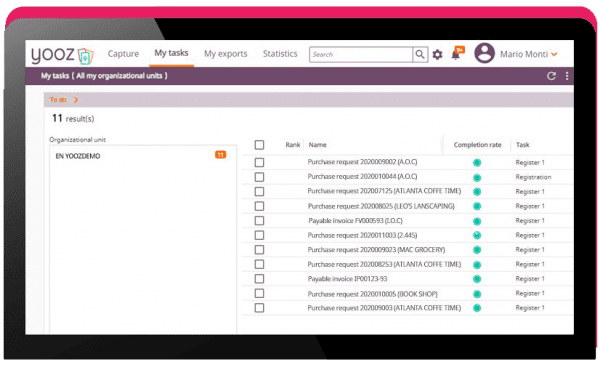The width and height of the screenshot is (600, 367).
Task: Select EN YOOZDEMO organizational unit
Action: (78, 156)
